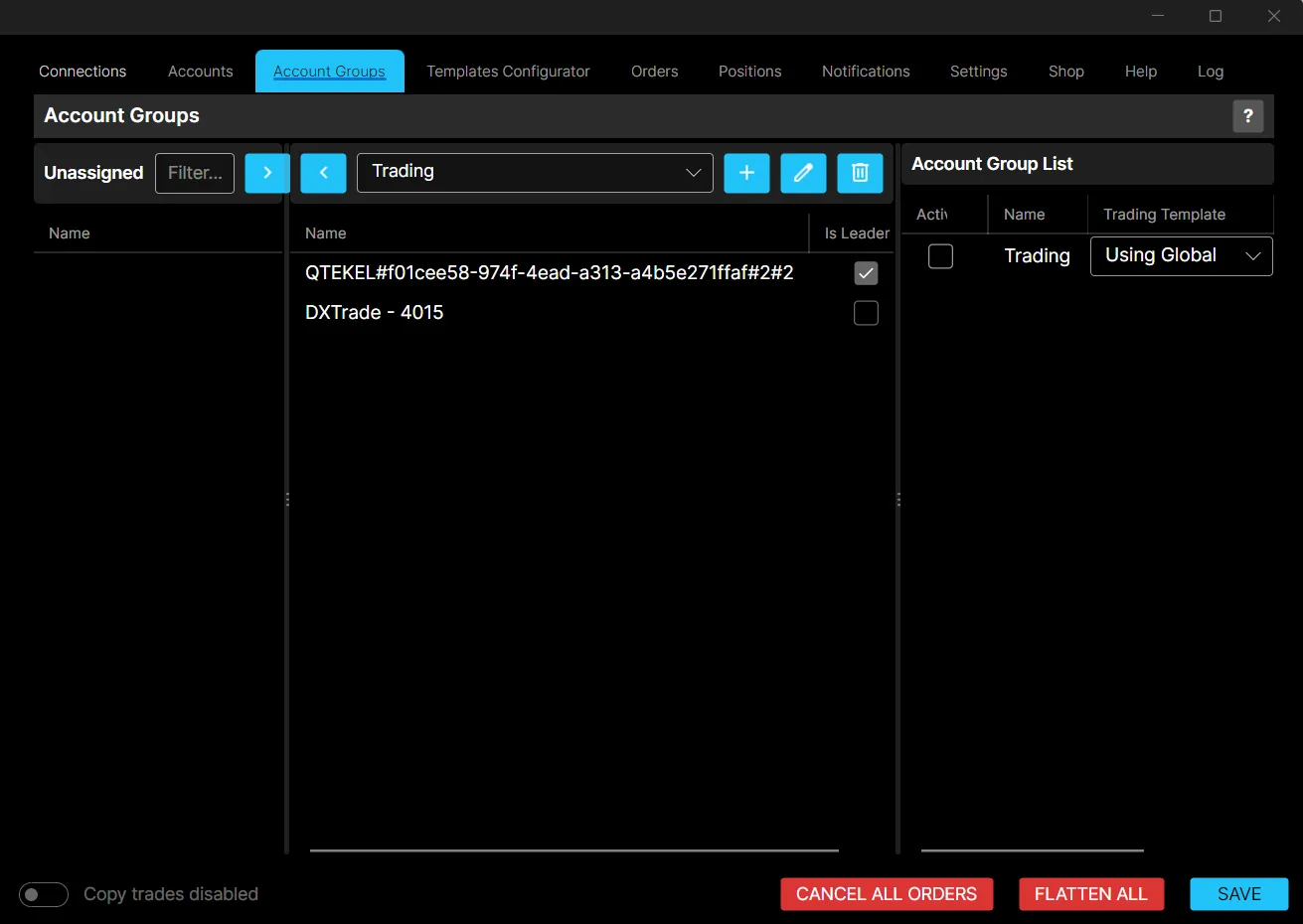Open the Templates Configurator tab
The height and width of the screenshot is (924, 1303).
coord(508,72)
